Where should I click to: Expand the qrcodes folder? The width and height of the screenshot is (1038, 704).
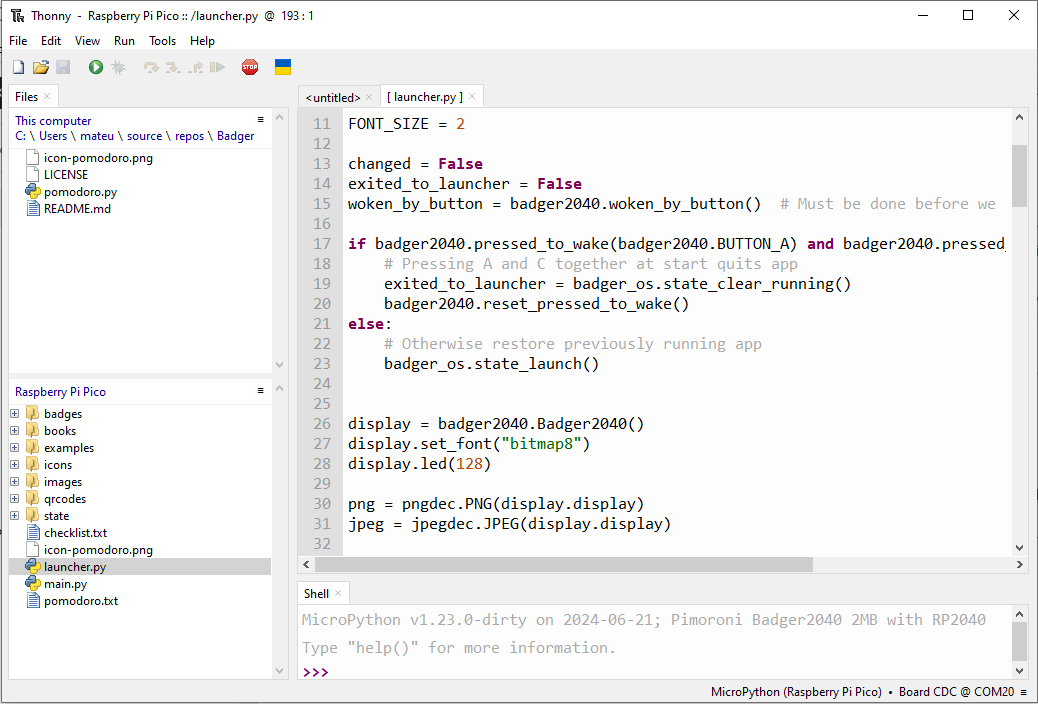[x=15, y=499]
